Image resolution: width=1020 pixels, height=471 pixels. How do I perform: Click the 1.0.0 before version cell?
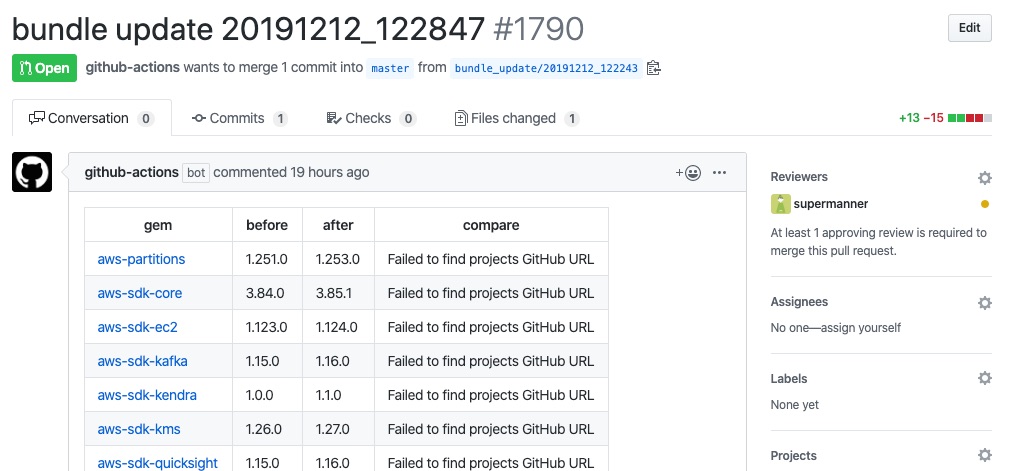pos(267,395)
